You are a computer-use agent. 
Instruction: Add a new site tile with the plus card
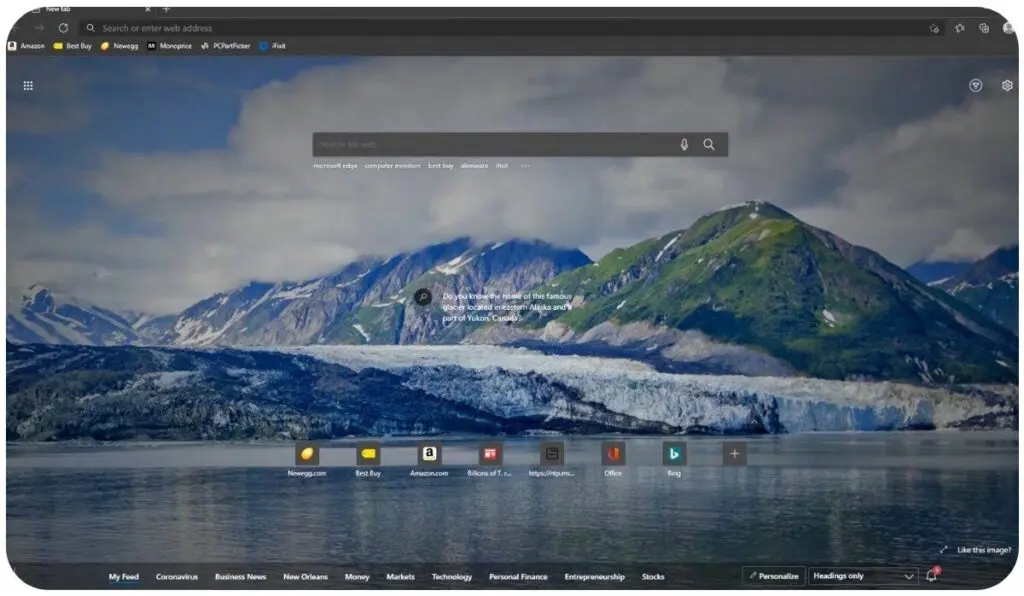734,455
